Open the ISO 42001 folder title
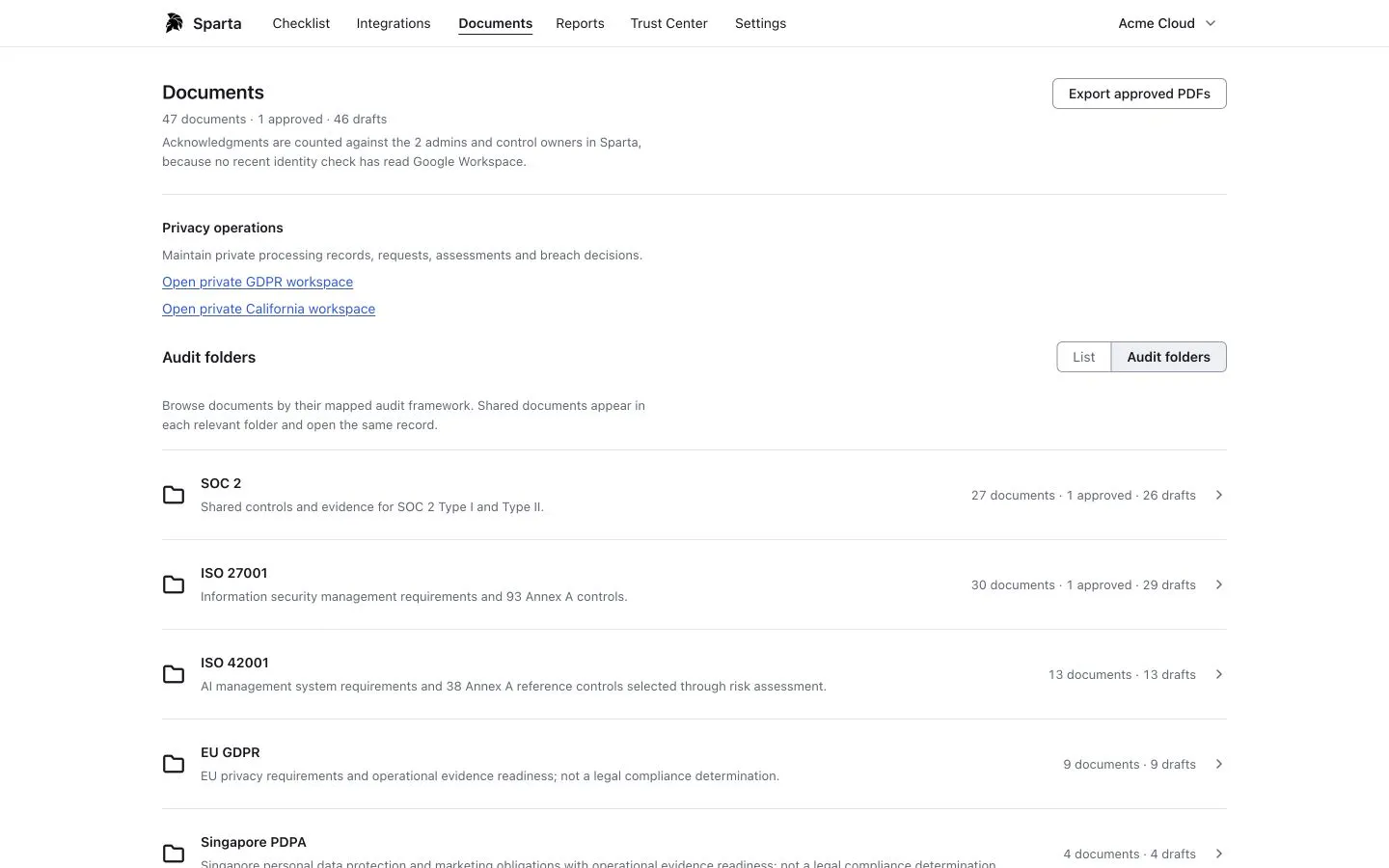1389x868 pixels. [234, 663]
